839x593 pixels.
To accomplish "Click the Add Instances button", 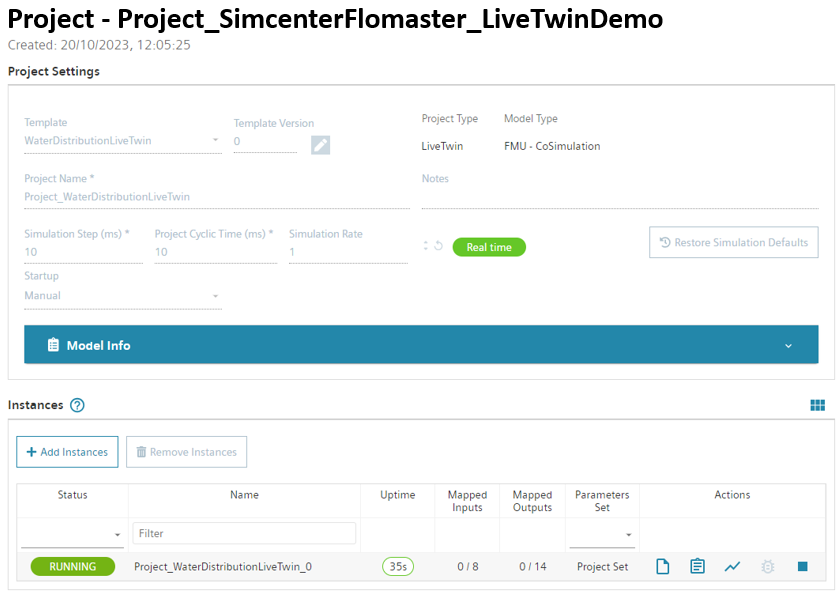I will tap(67, 452).
